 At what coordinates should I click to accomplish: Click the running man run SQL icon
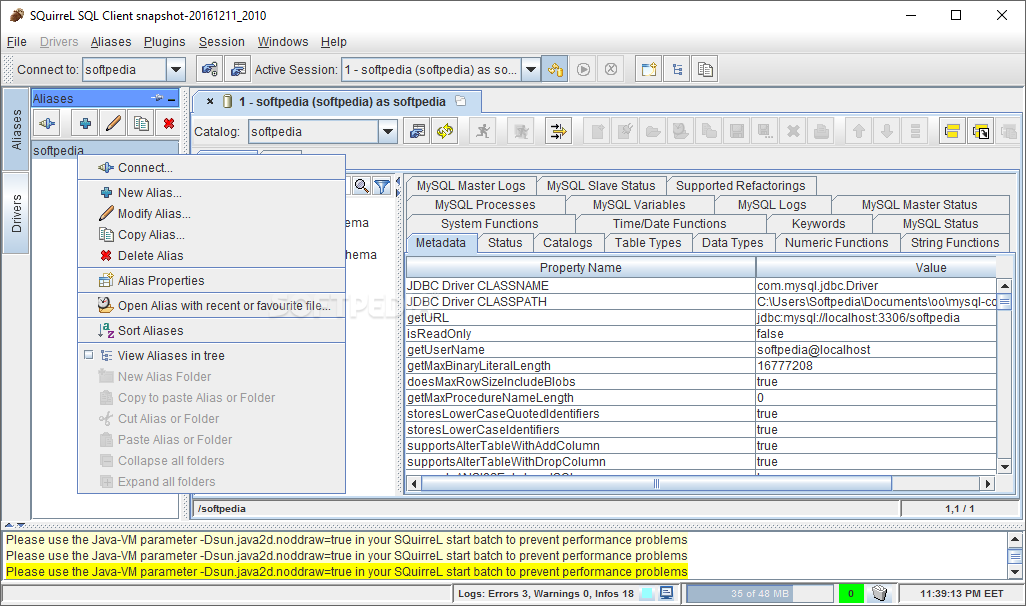(483, 132)
